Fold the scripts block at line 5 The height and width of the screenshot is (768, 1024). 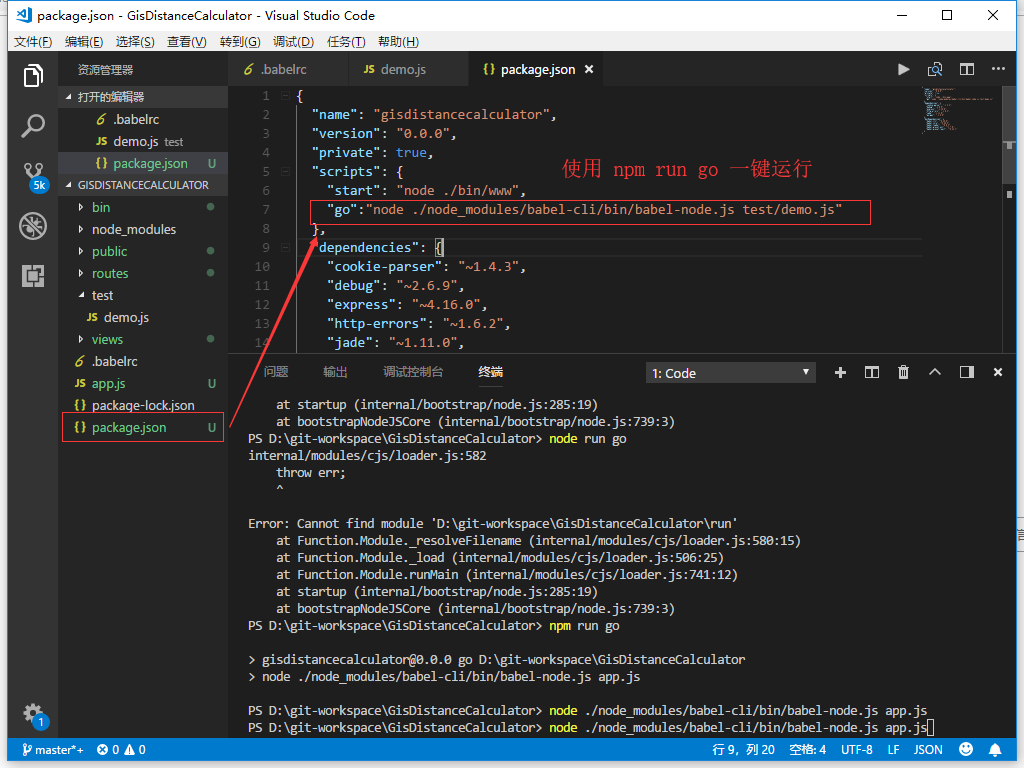285,171
